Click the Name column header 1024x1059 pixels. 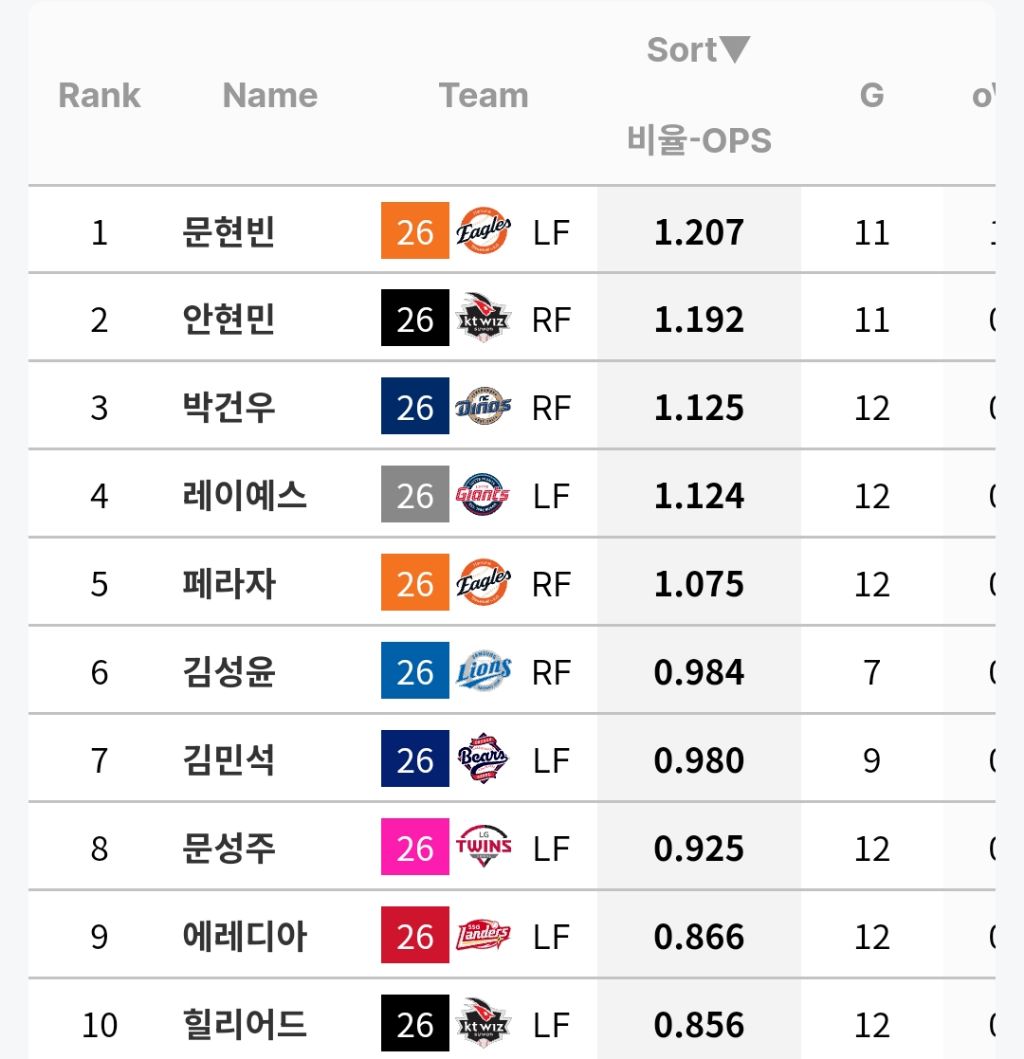pos(270,95)
